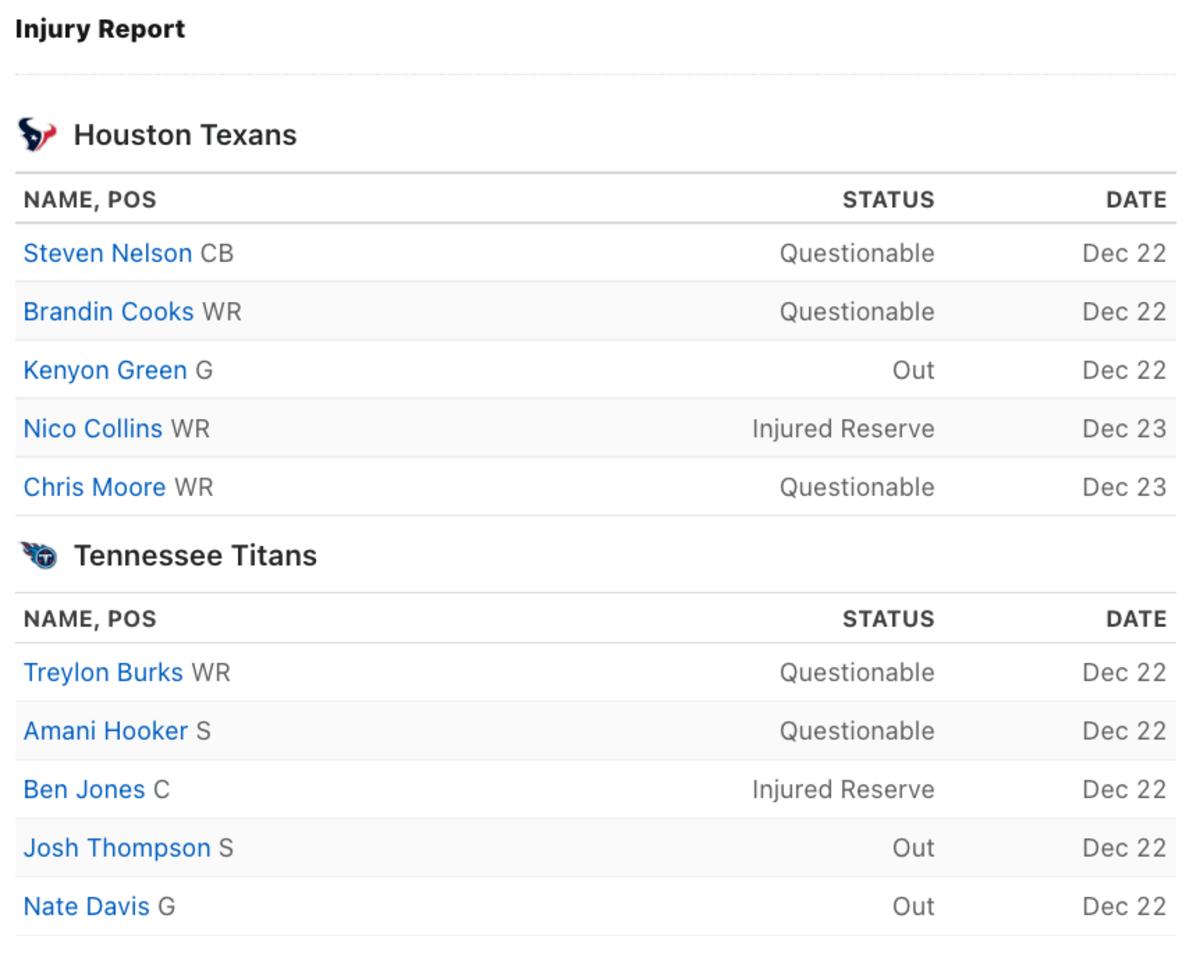Open Ben Jones player profile
This screenshot has width=1200, height=968.
[x=84, y=789]
